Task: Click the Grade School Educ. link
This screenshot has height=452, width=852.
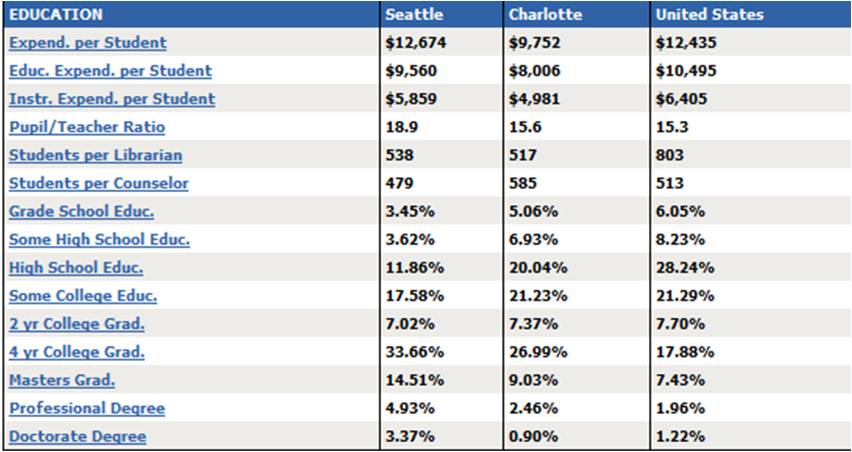Action: point(82,211)
